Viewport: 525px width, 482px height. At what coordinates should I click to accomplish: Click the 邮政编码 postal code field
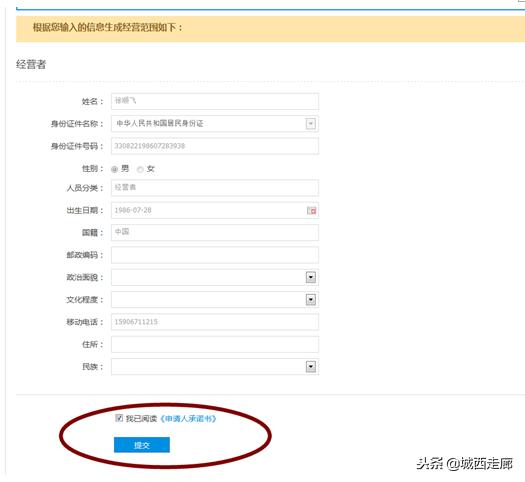[215, 255]
